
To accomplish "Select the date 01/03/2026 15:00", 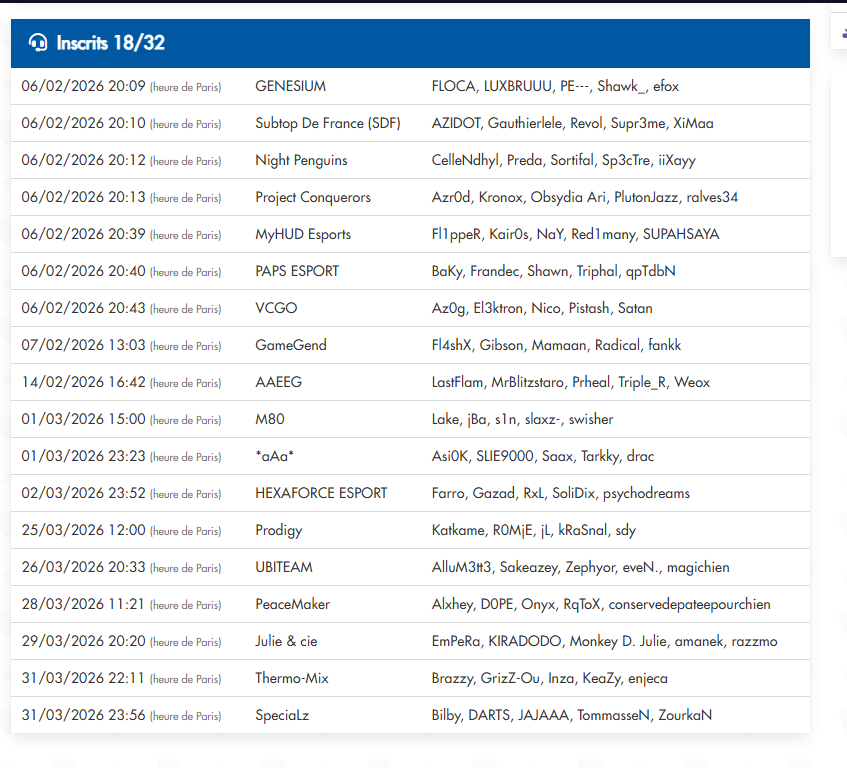I will click(x=83, y=419).
